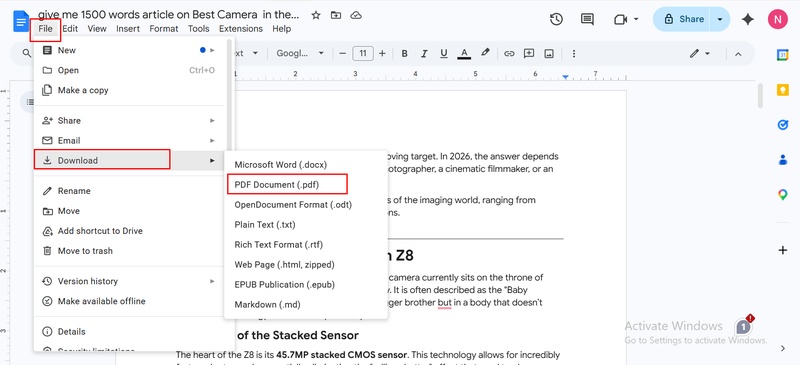Viewport: 800px width, 365px height.
Task: Expand the New submenu
Action: tap(130, 50)
